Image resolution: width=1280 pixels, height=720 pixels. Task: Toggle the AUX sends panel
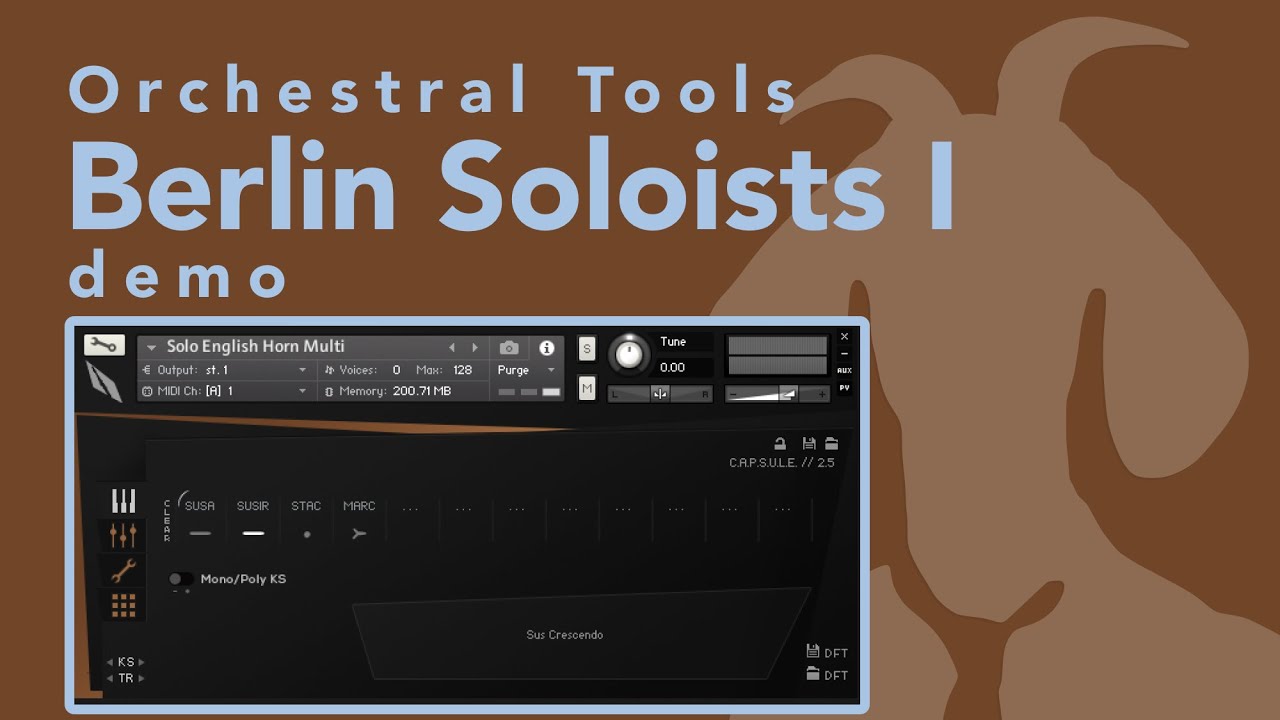click(844, 371)
